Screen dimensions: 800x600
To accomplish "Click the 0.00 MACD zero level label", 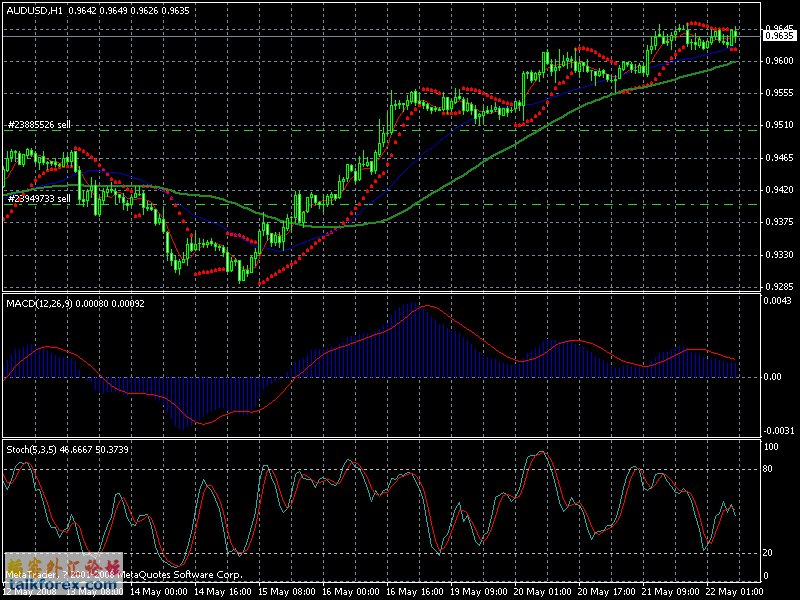I will [x=772, y=377].
